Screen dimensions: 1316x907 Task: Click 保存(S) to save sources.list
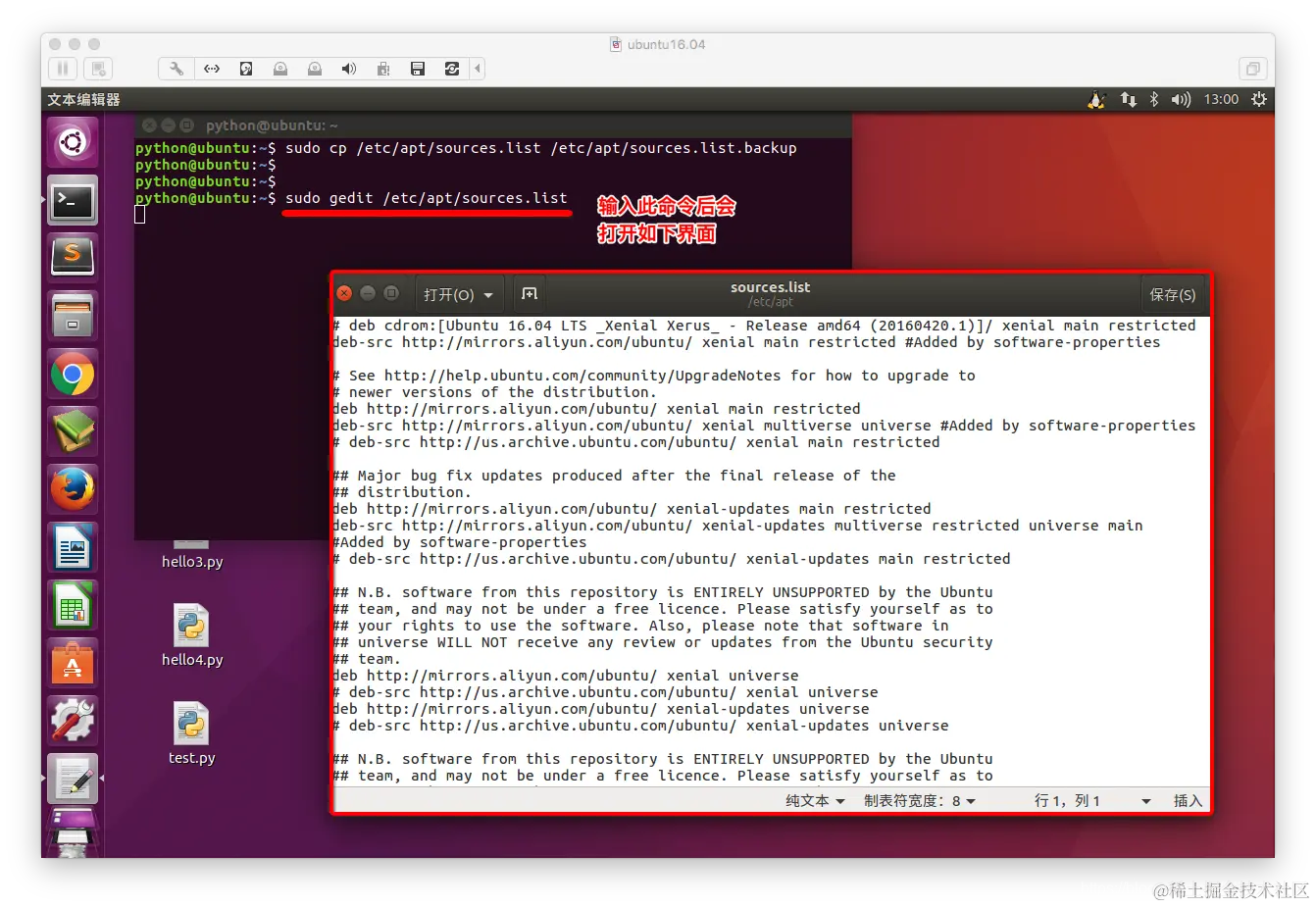tap(1173, 294)
